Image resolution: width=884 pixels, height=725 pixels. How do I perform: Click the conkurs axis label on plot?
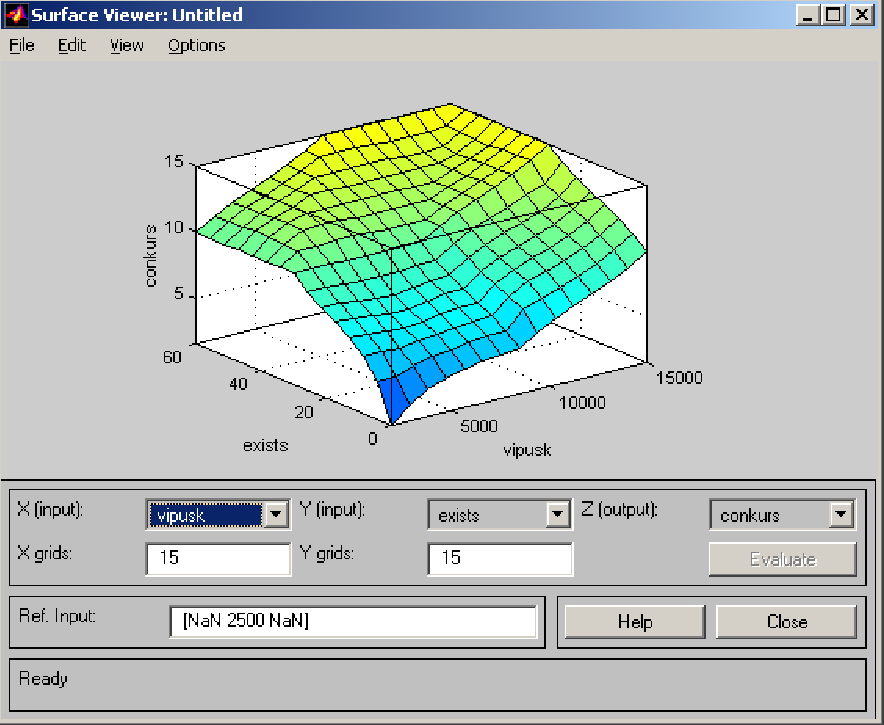click(x=151, y=255)
